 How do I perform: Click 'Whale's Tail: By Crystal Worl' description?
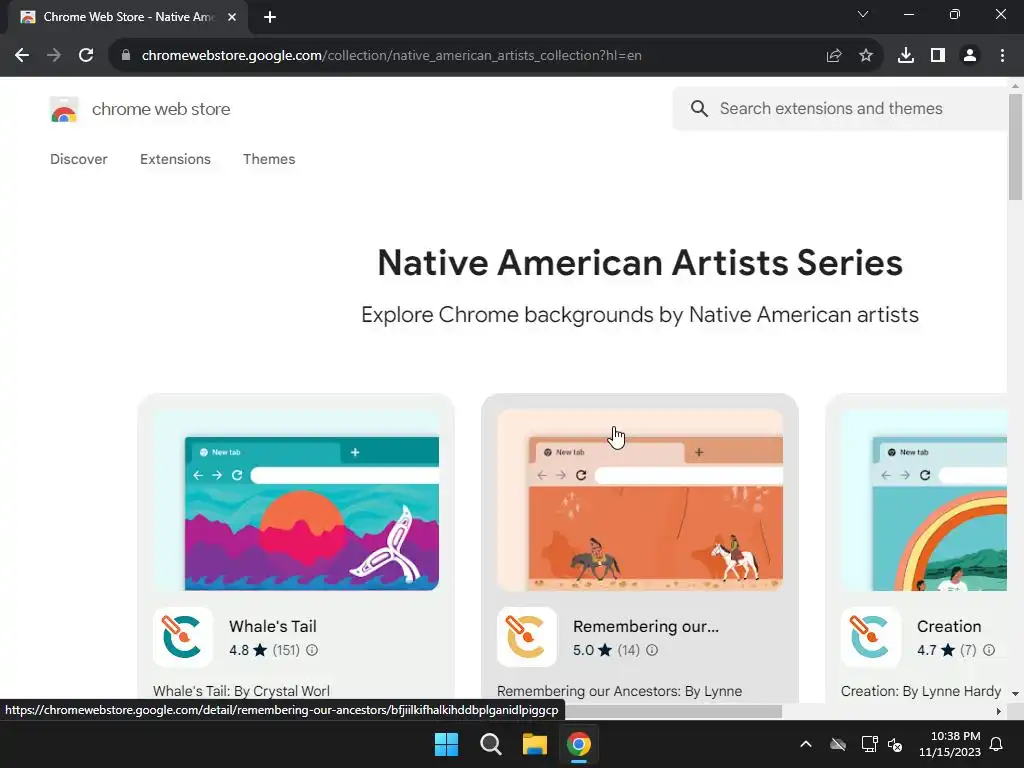(242, 691)
